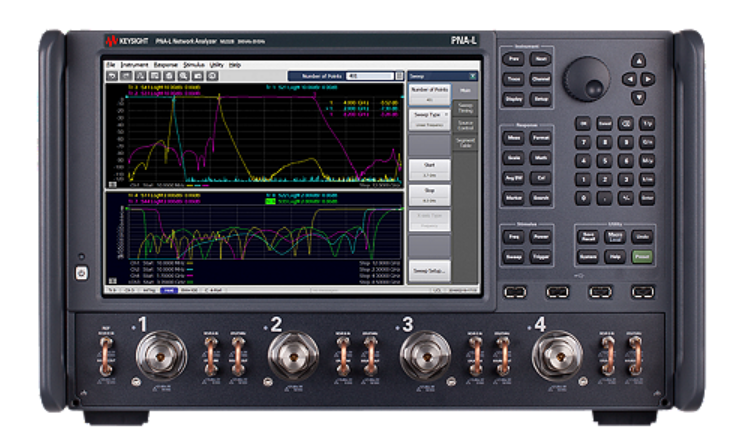Screen dimensions: 729x438
Task: Tap the Stop frequency softkey
Action: coord(429,195)
